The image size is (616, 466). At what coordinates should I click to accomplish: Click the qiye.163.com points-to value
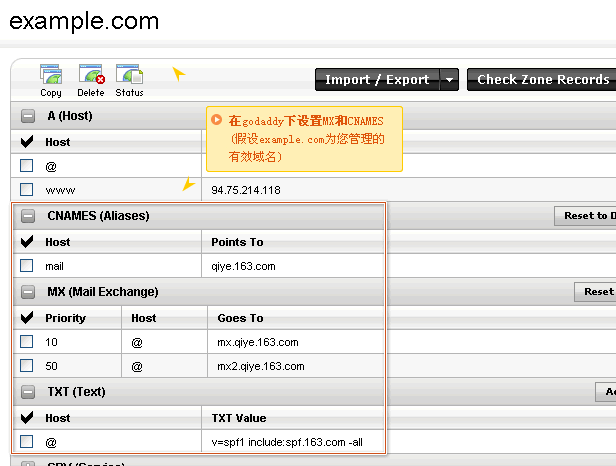coord(243,266)
